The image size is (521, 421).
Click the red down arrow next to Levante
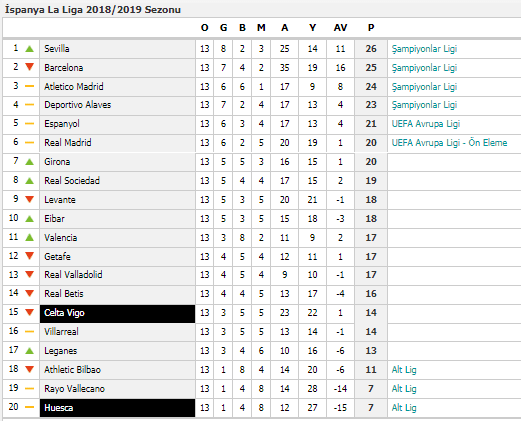pos(30,199)
